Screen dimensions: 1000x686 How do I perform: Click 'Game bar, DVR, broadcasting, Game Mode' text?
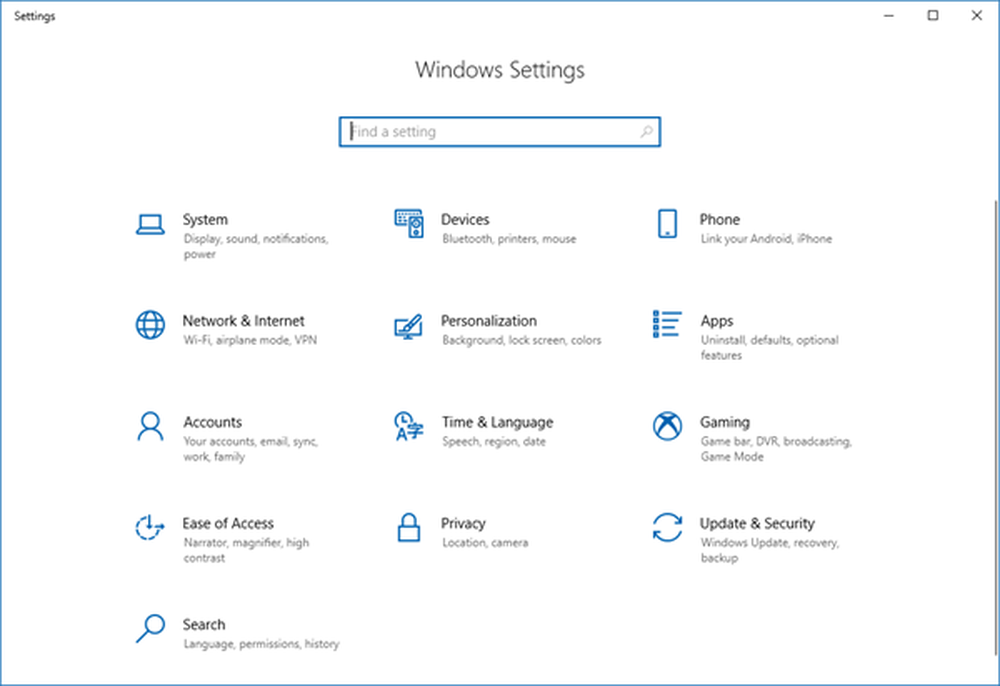(x=776, y=449)
